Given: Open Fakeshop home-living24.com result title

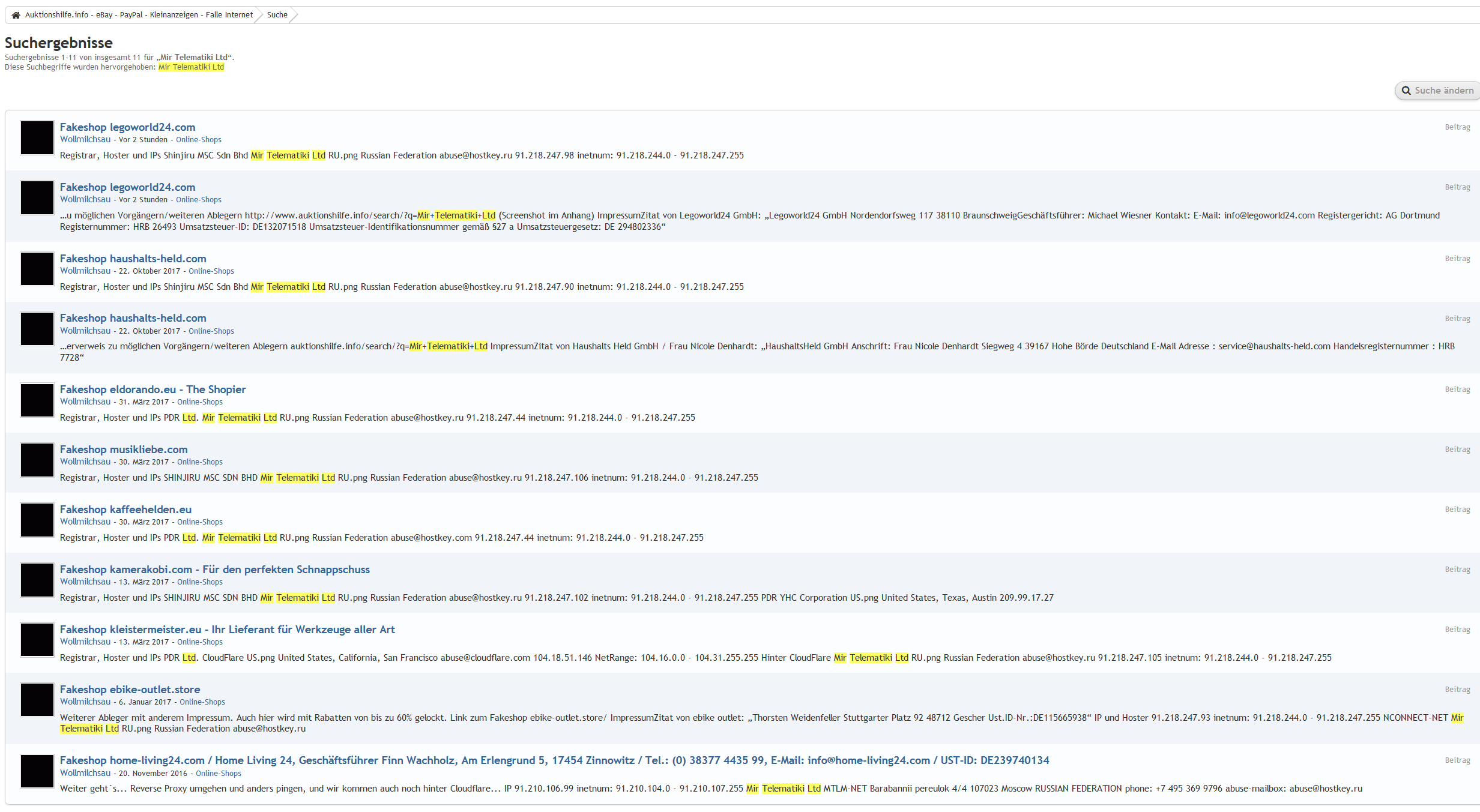Looking at the screenshot, I should 555,760.
